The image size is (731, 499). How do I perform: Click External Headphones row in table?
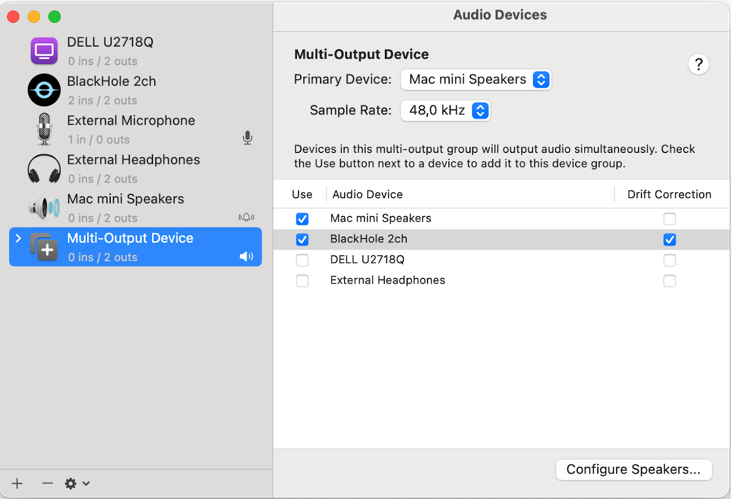tap(502, 281)
